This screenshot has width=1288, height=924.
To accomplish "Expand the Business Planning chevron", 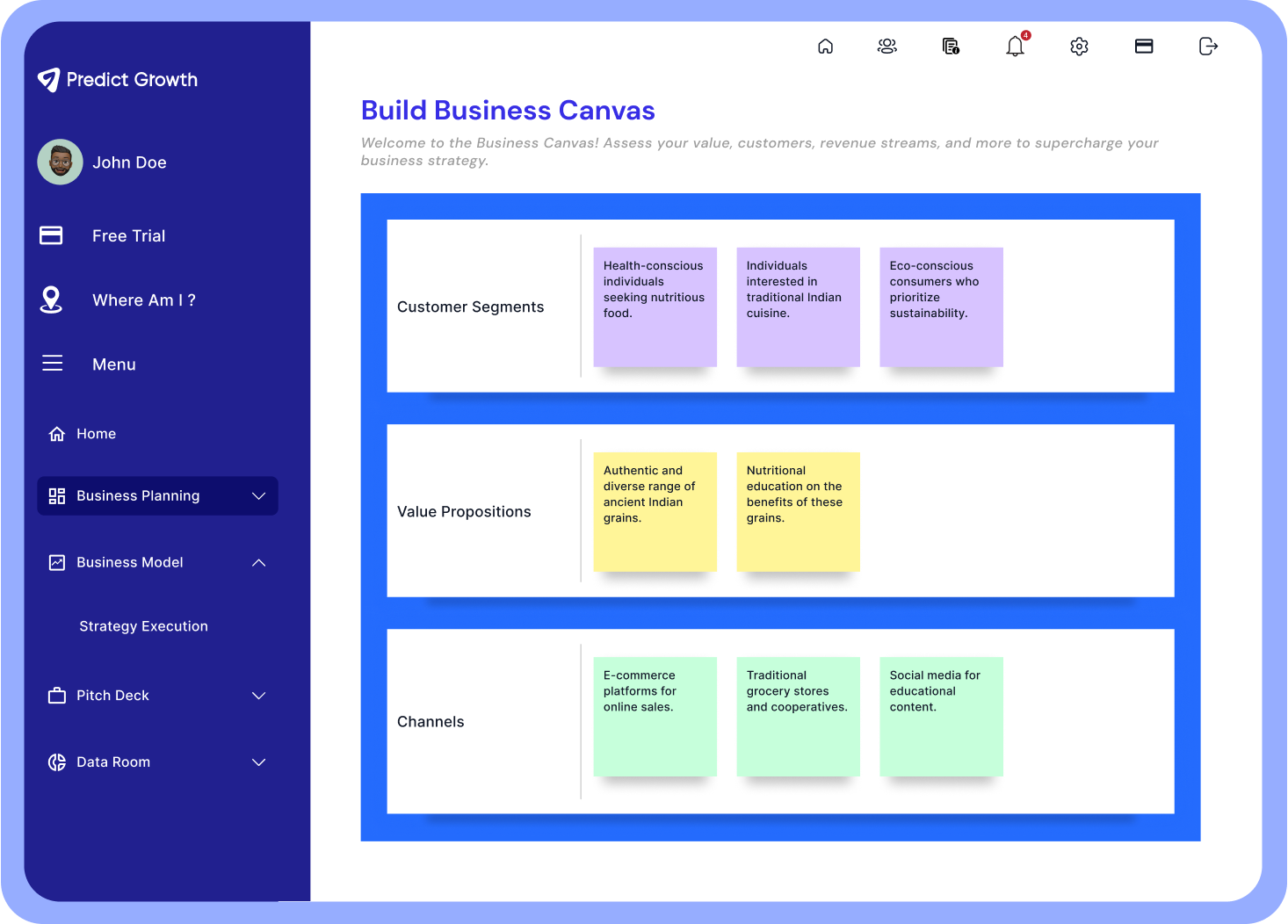I will (259, 496).
